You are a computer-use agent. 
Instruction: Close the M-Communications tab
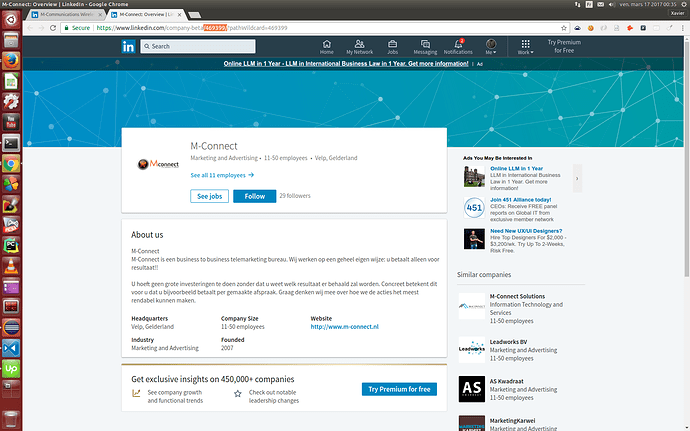point(100,15)
